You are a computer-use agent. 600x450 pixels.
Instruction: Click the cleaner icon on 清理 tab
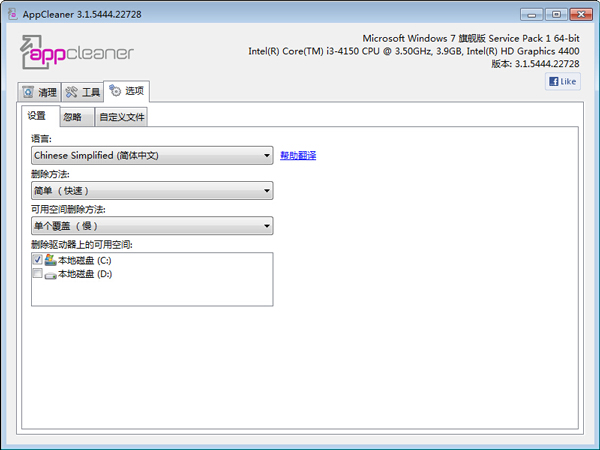click(28, 92)
